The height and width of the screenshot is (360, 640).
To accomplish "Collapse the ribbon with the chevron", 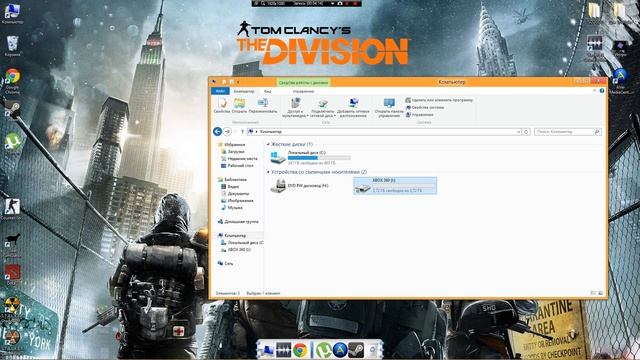I will 594,91.
